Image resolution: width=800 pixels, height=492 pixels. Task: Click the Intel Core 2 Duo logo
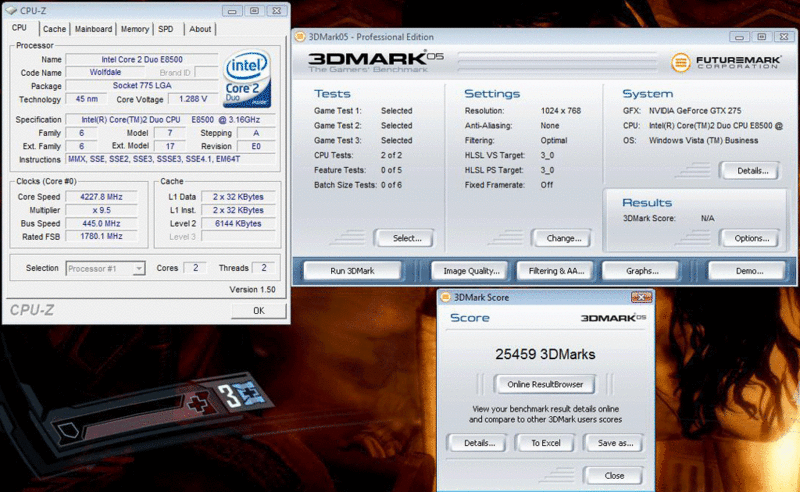[x=246, y=78]
